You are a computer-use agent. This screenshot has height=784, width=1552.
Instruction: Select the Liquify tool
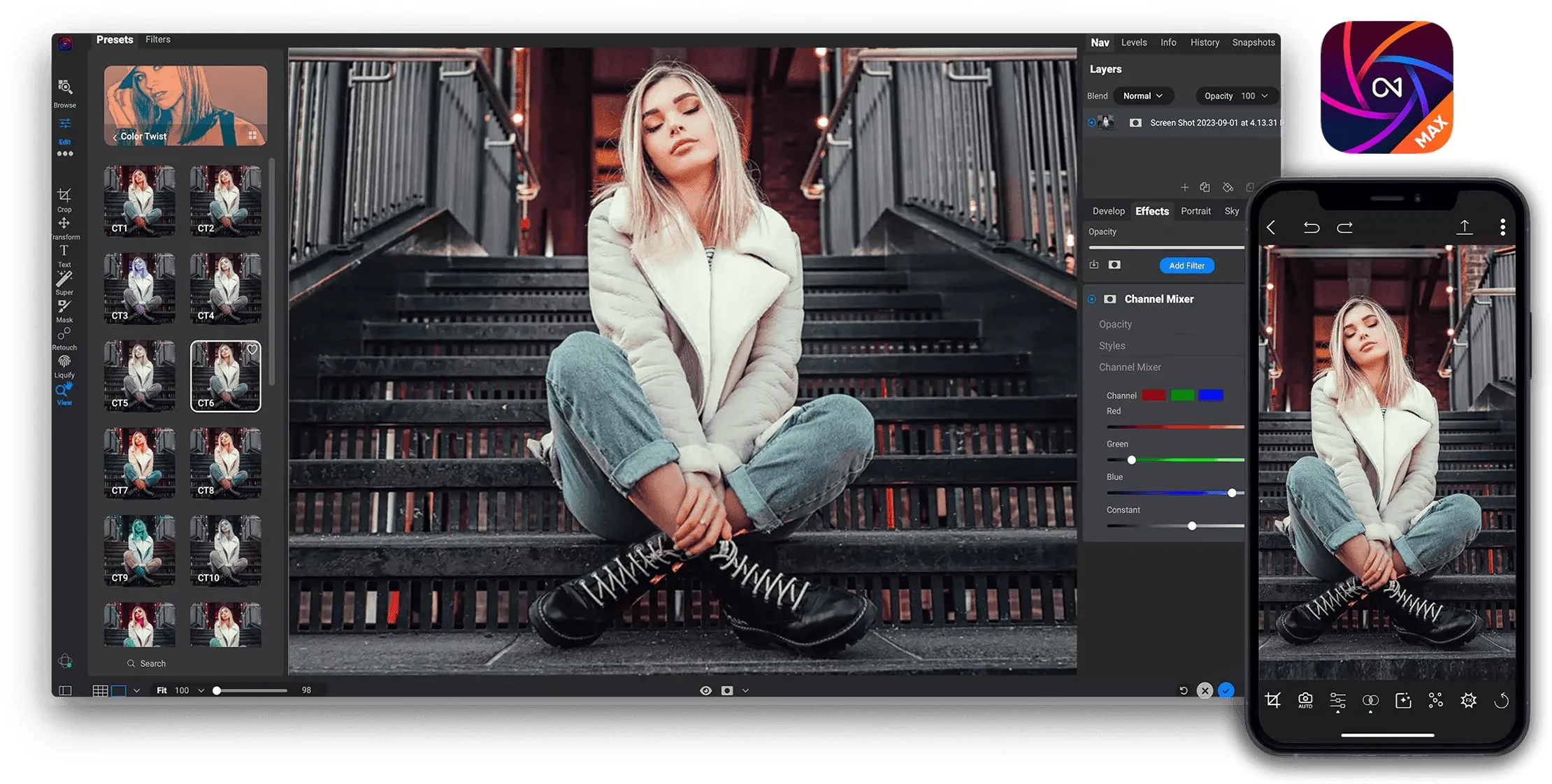[x=64, y=365]
